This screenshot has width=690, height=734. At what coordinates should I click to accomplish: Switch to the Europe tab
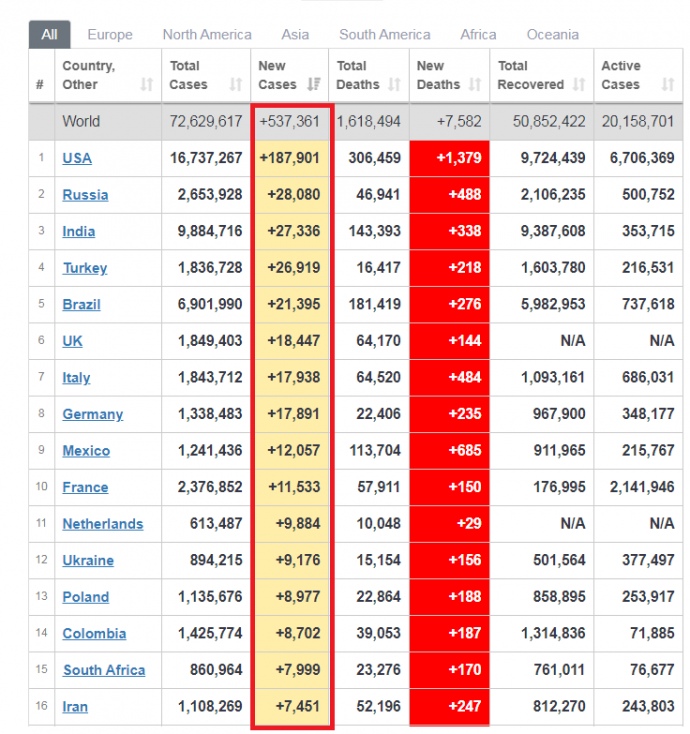tap(110, 34)
